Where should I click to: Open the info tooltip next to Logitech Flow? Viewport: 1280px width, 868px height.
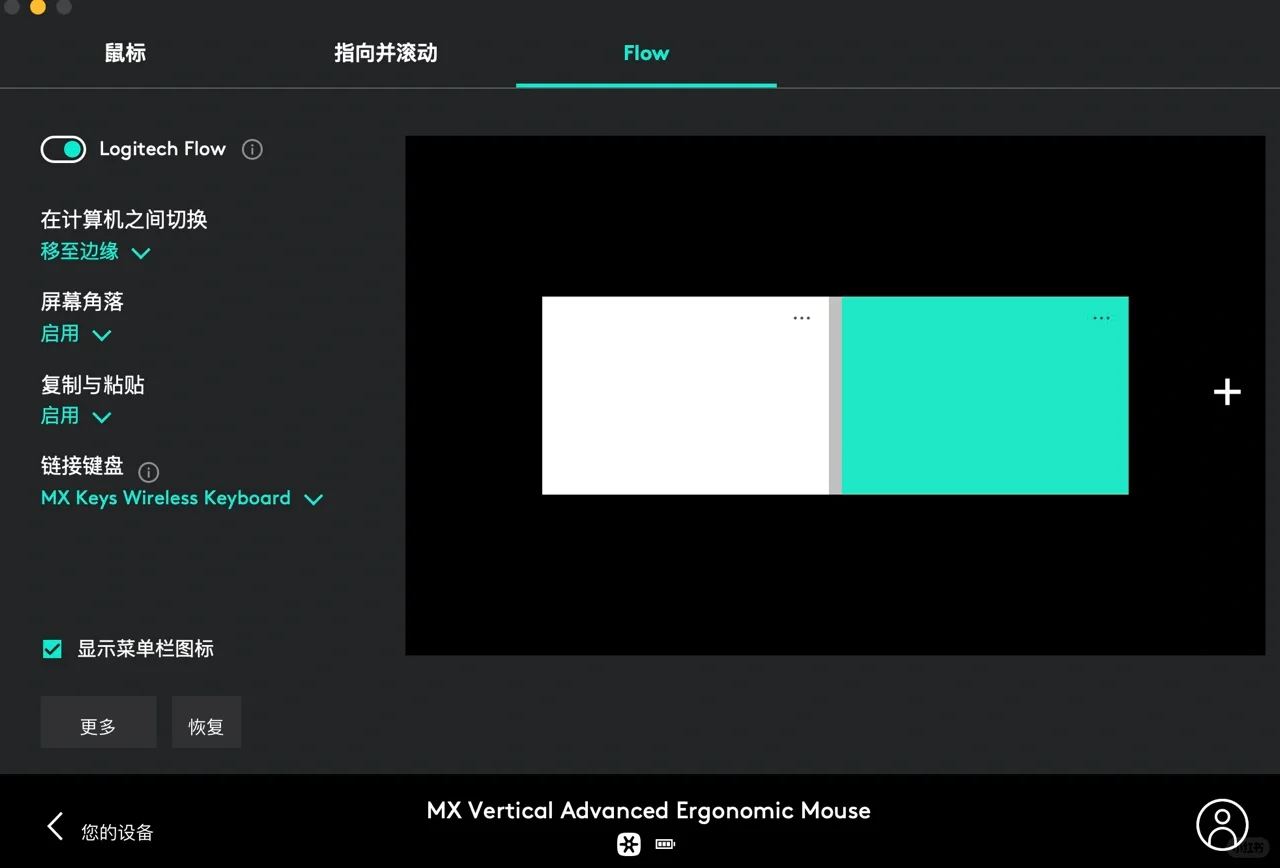click(251, 149)
